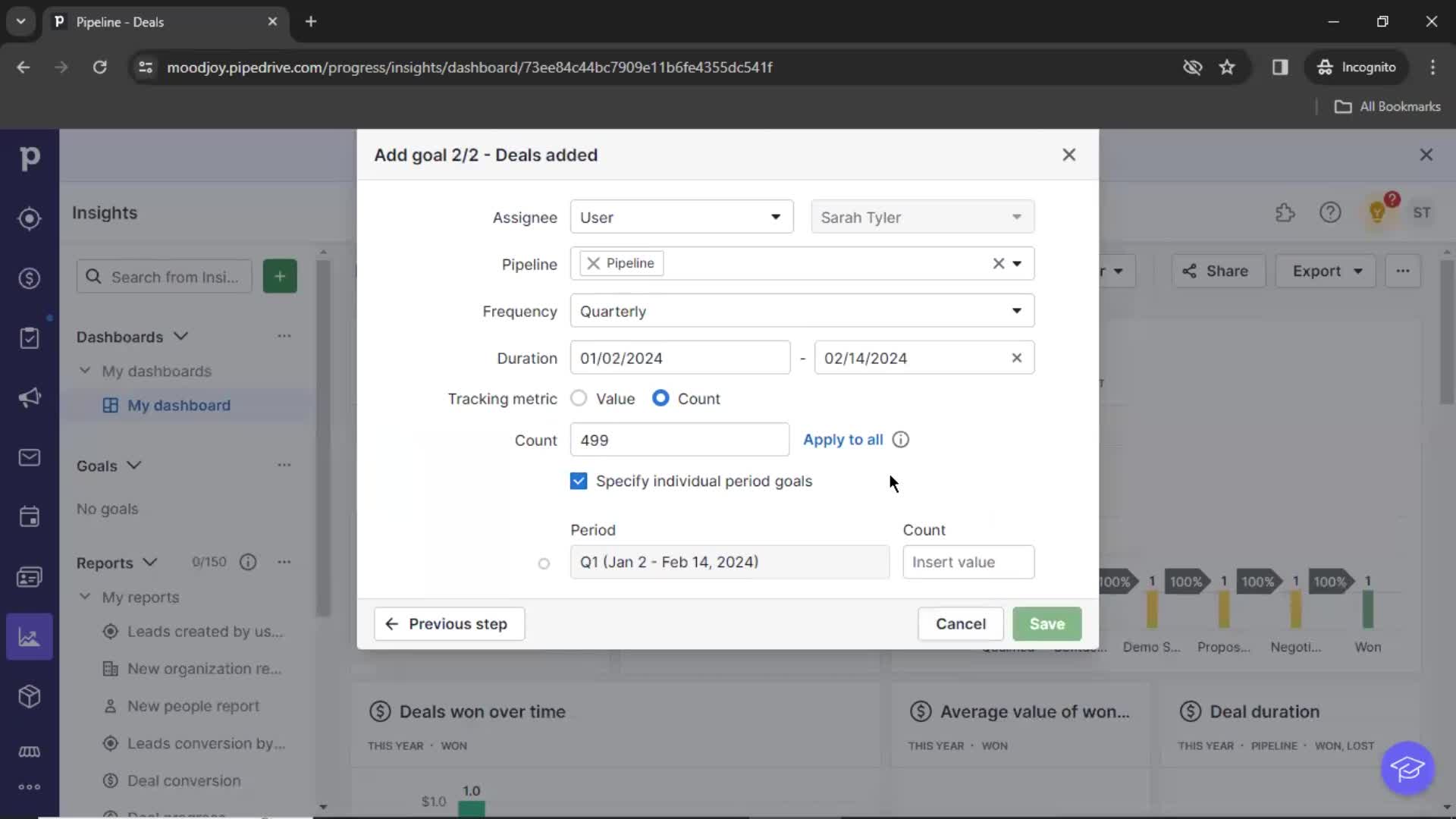Open the My dashboard tree item
Screen dimensions: 1456x819
179,405
